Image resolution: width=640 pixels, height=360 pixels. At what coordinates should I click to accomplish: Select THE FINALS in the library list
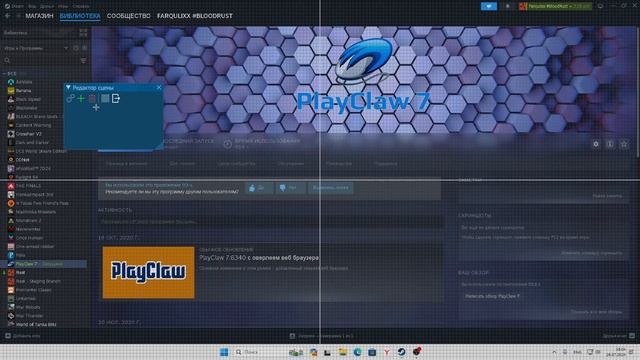pyautogui.click(x=28, y=186)
